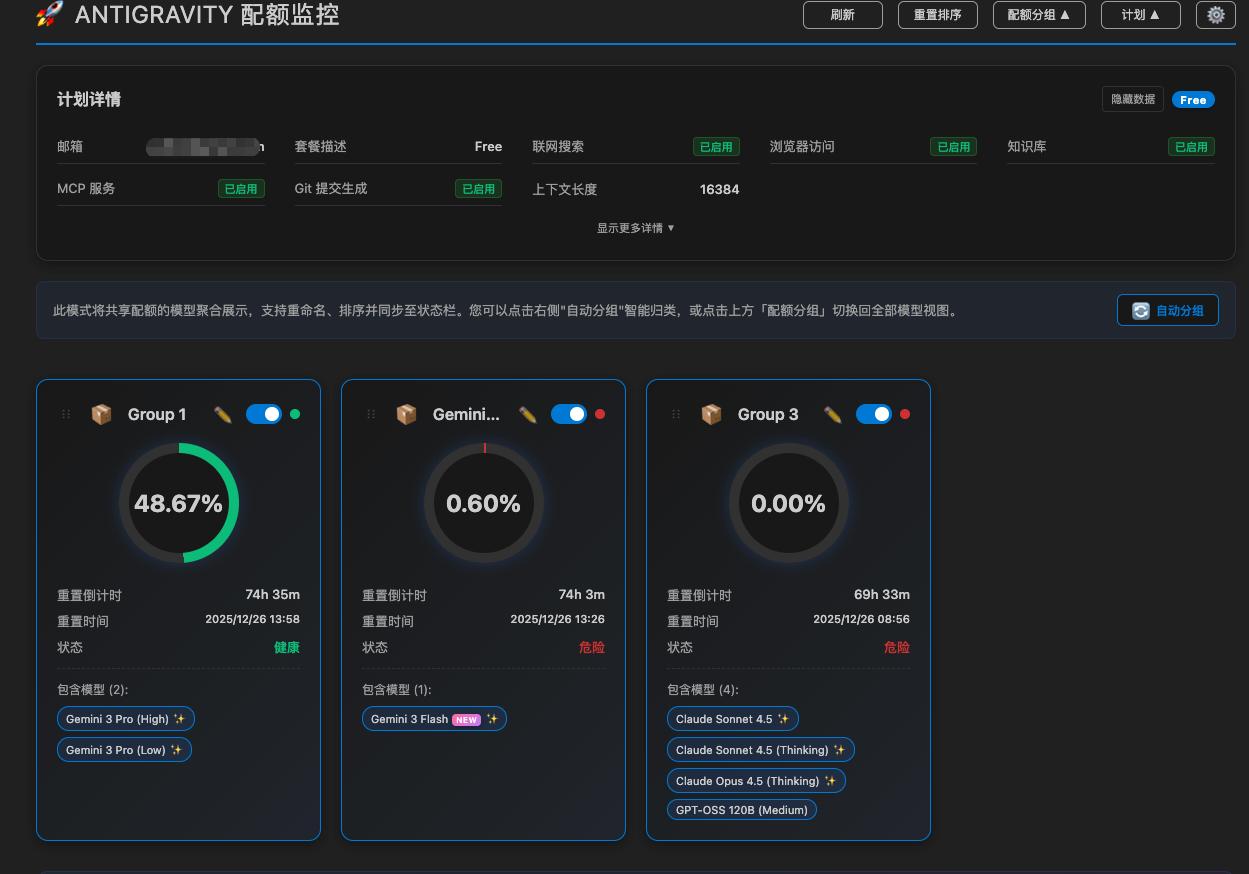
Task: Click the 48.67% progress ring on Group 1
Action: [x=178, y=503]
